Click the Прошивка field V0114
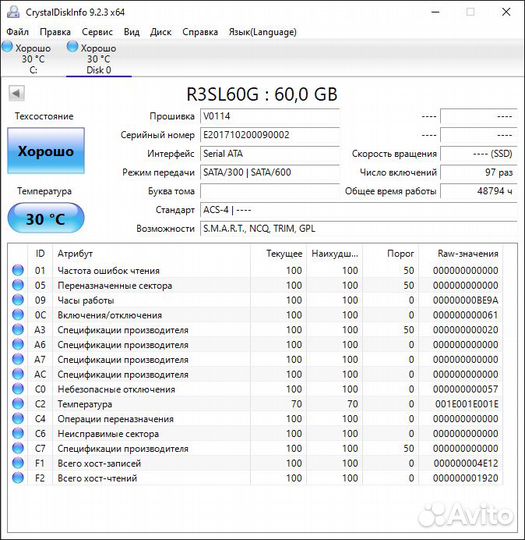525x540 pixels. tap(270, 116)
